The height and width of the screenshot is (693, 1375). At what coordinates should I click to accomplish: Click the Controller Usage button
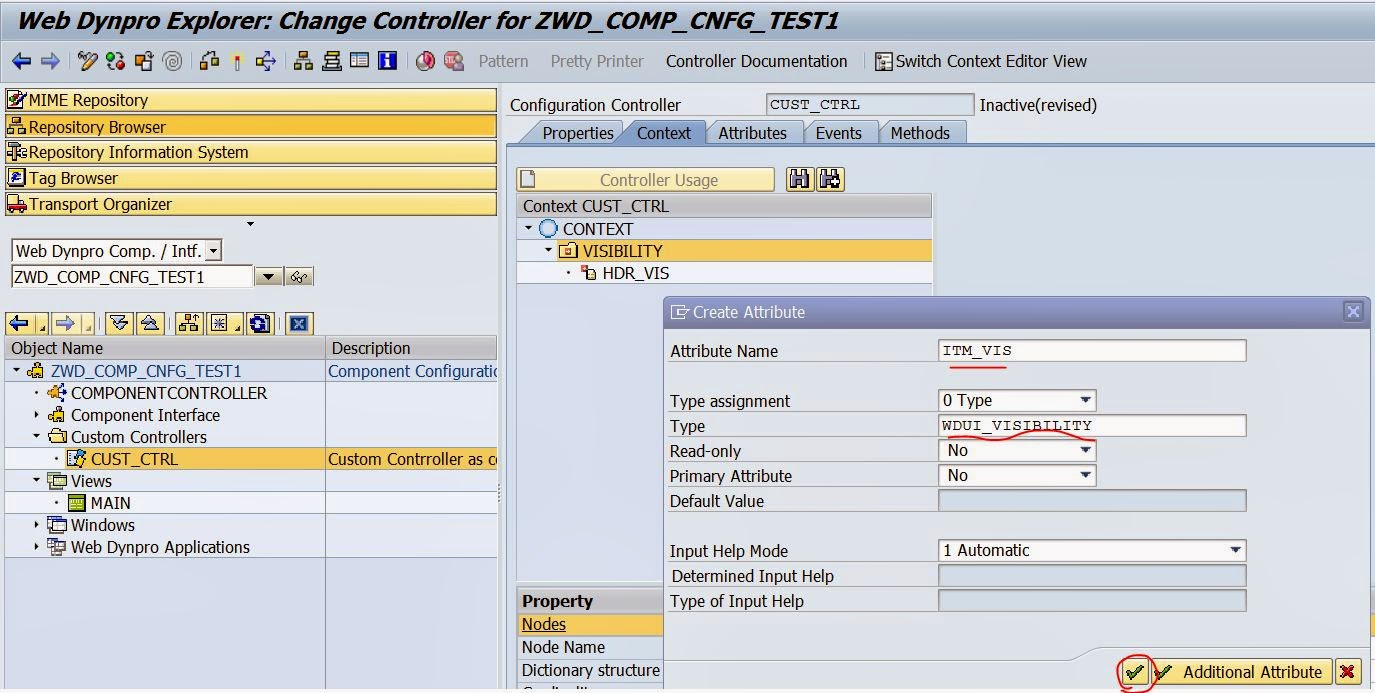tap(645, 179)
